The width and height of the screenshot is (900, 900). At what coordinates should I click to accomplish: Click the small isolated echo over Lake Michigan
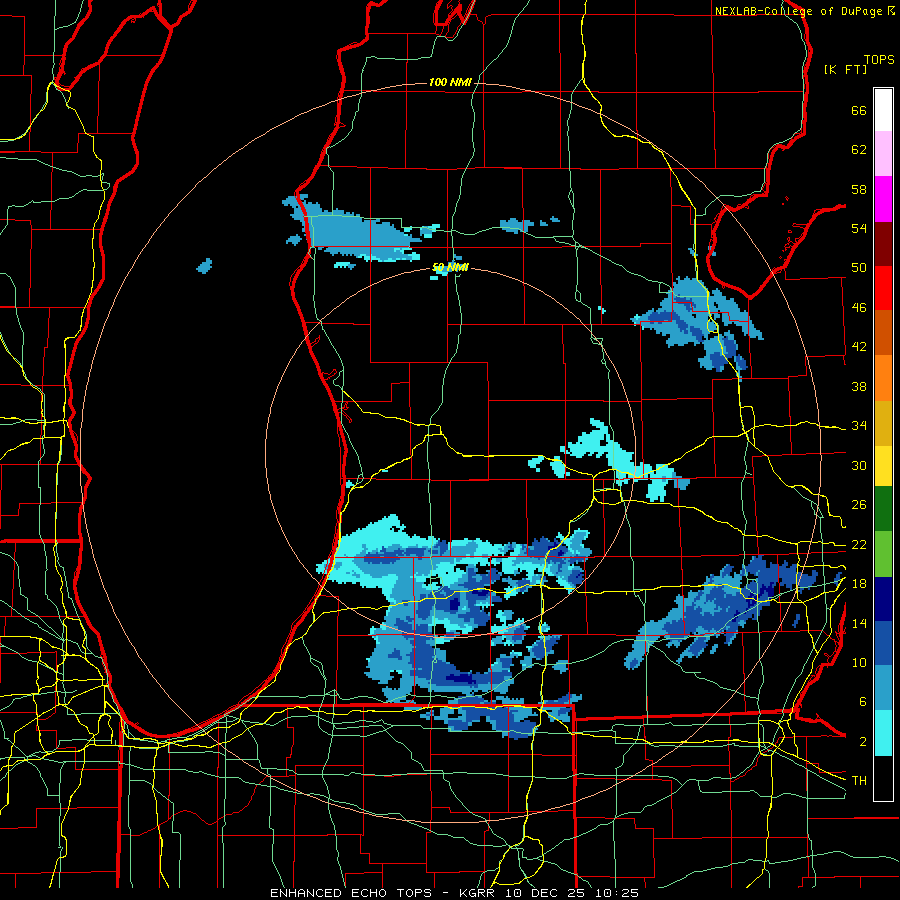point(204,266)
